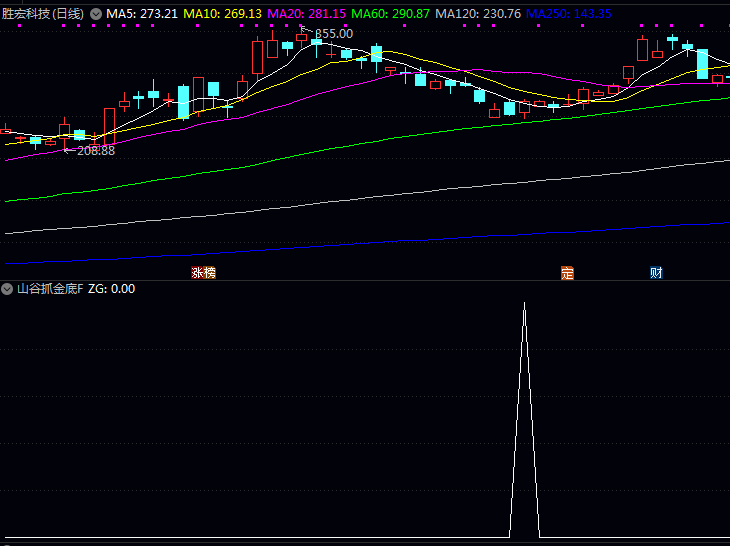Click the blue 财 event marker icon
The width and height of the screenshot is (730, 546).
(x=656, y=273)
